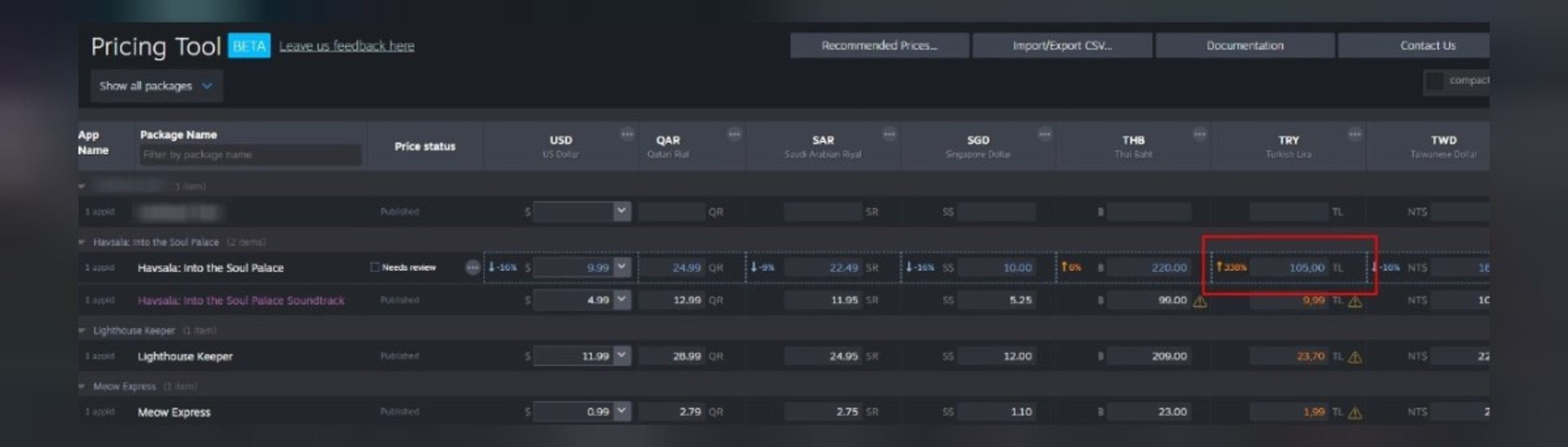Open the SAR column options menu
Image resolution: width=1568 pixels, height=447 pixels.
click(889, 134)
